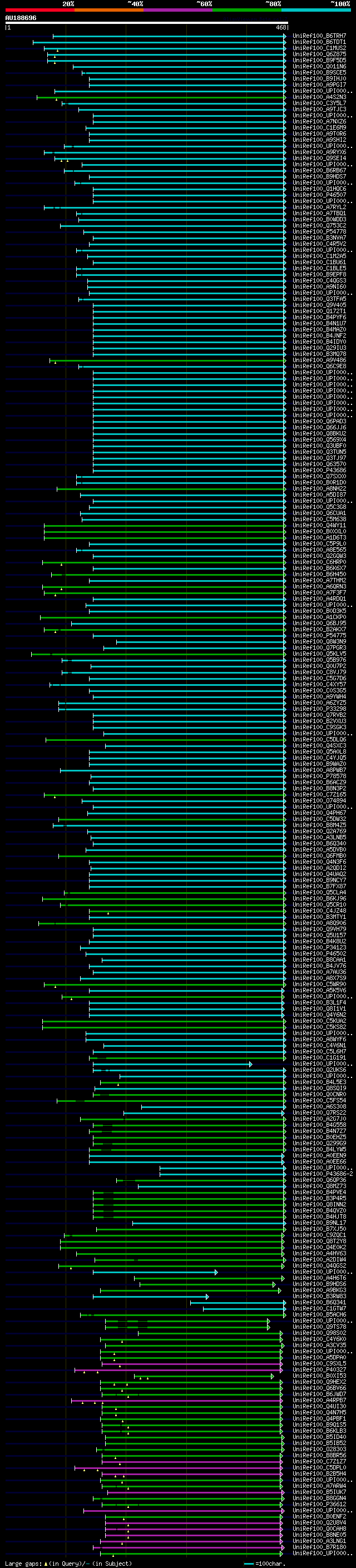Select the UniRef100_Q9SEI4 label
356x1568 pixels.
(x=319, y=159)
